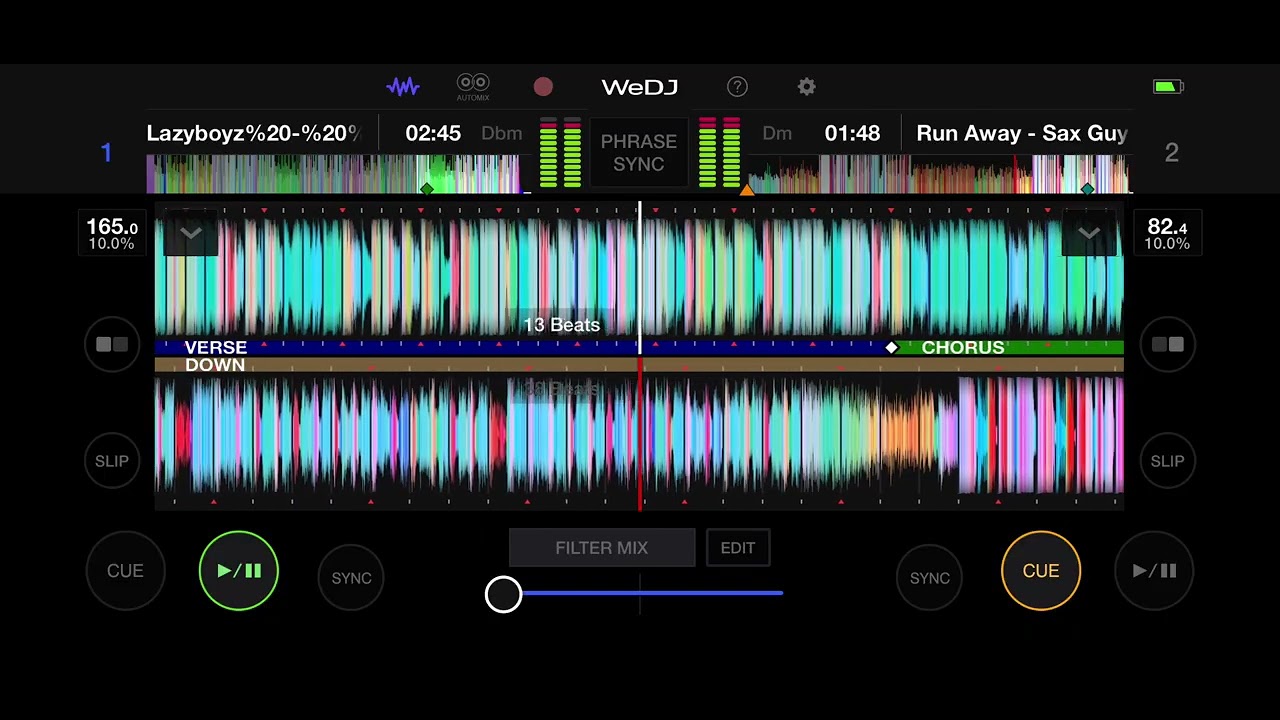Viewport: 1280px width, 720px height.
Task: Open the Automix feature
Action: [473, 87]
